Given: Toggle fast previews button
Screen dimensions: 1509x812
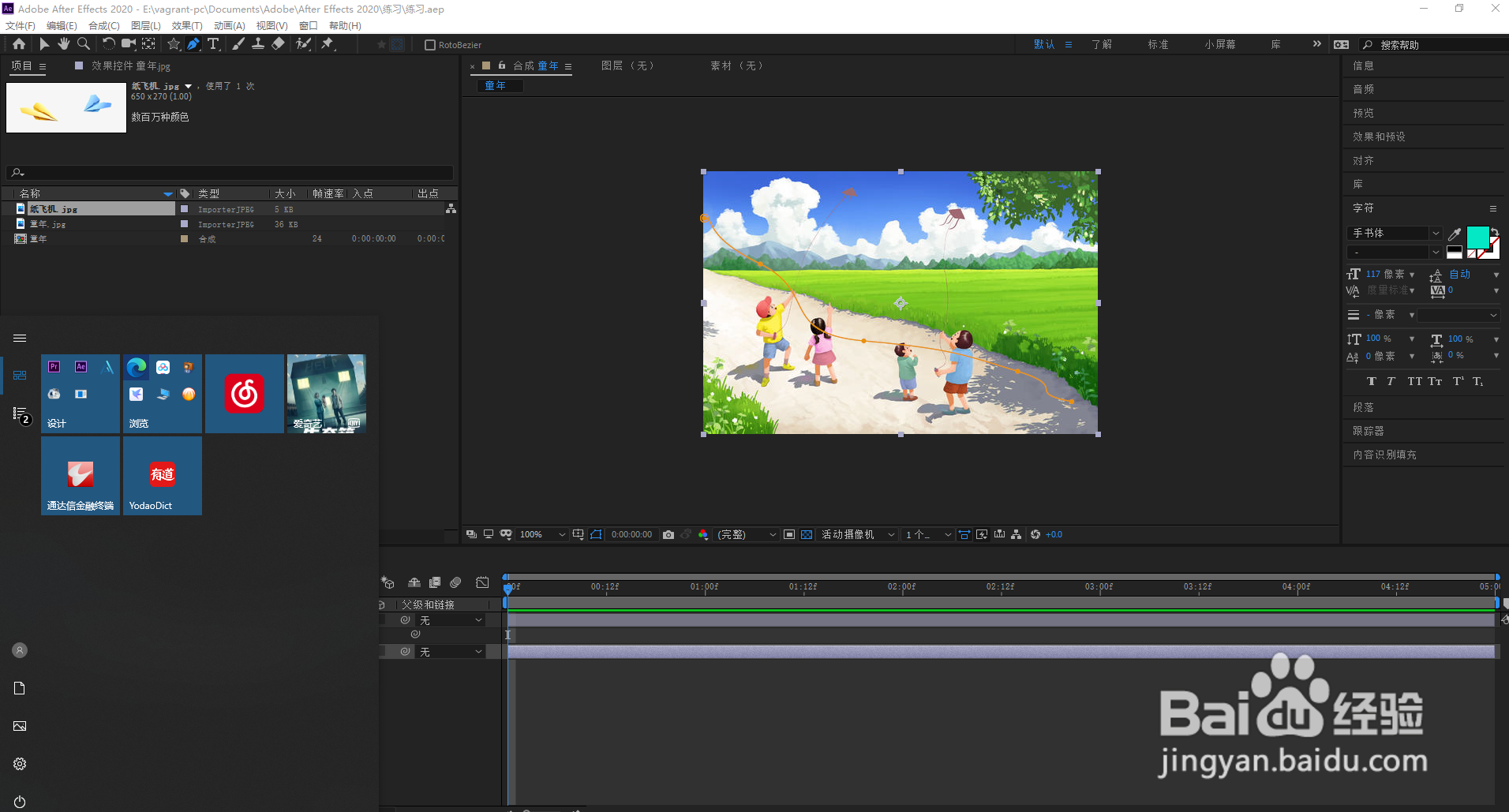Looking at the screenshot, I should point(982,534).
